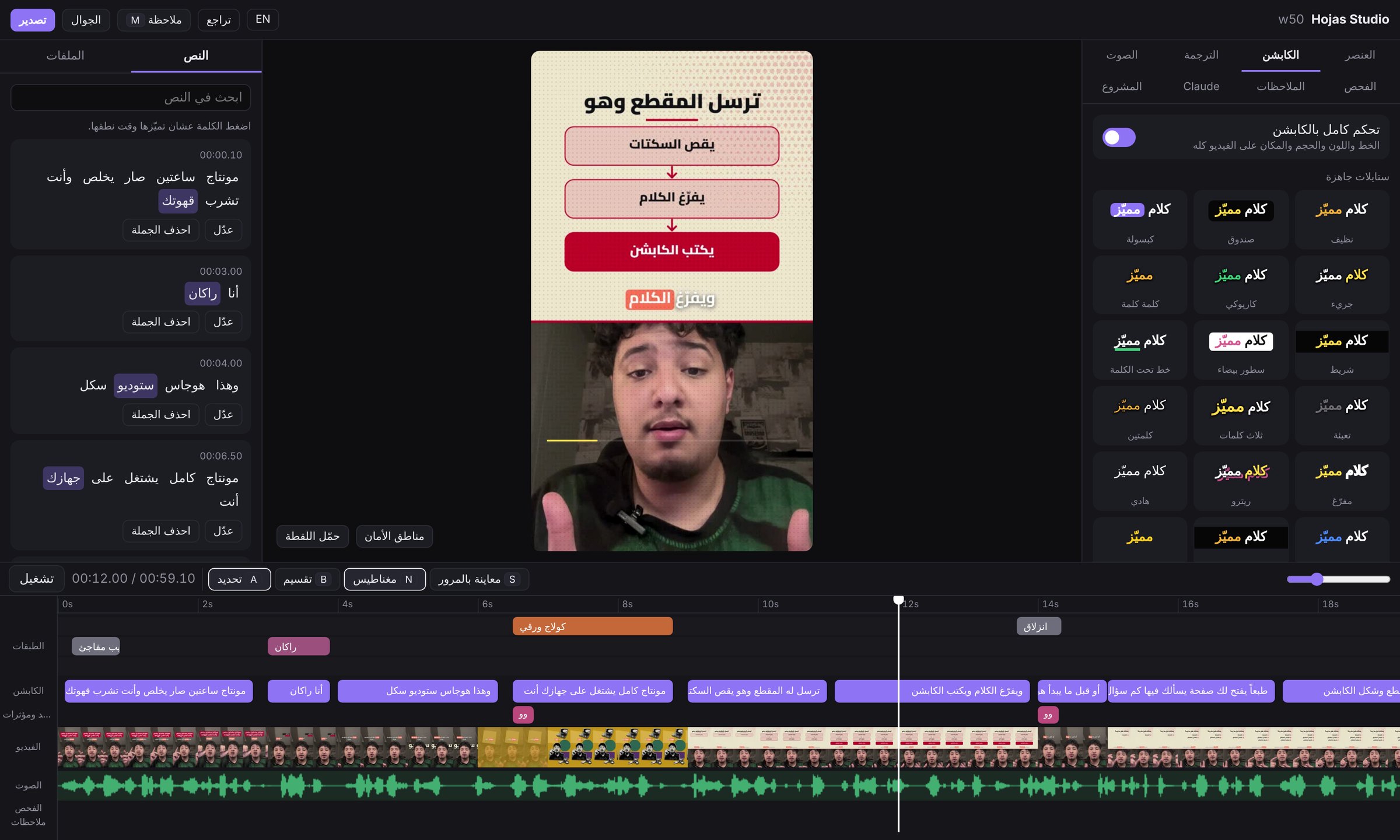Screen dimensions: 1400x840
Task: Activate the تحديد A selection tool
Action: (x=239, y=579)
